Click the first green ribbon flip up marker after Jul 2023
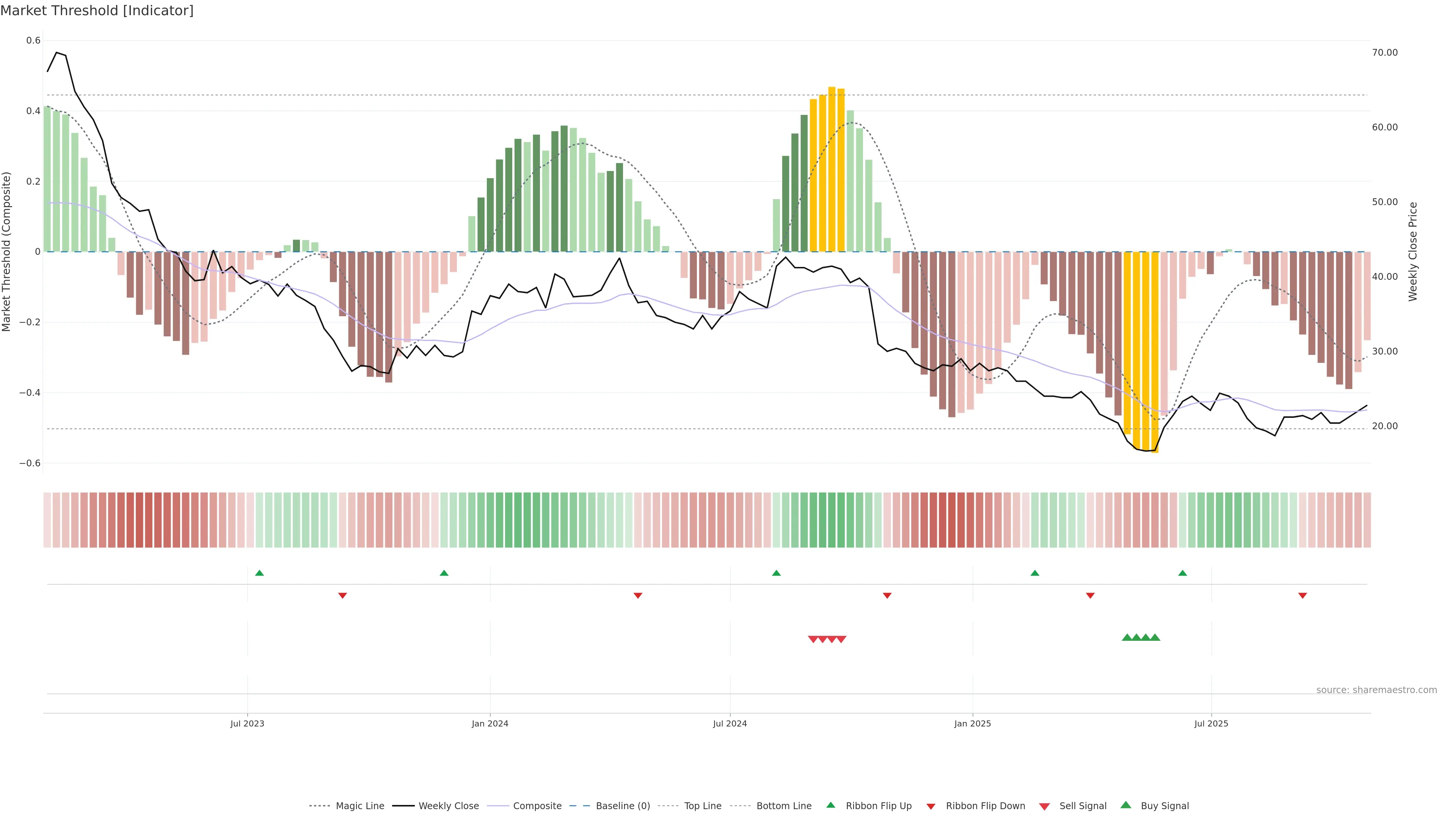 click(259, 573)
